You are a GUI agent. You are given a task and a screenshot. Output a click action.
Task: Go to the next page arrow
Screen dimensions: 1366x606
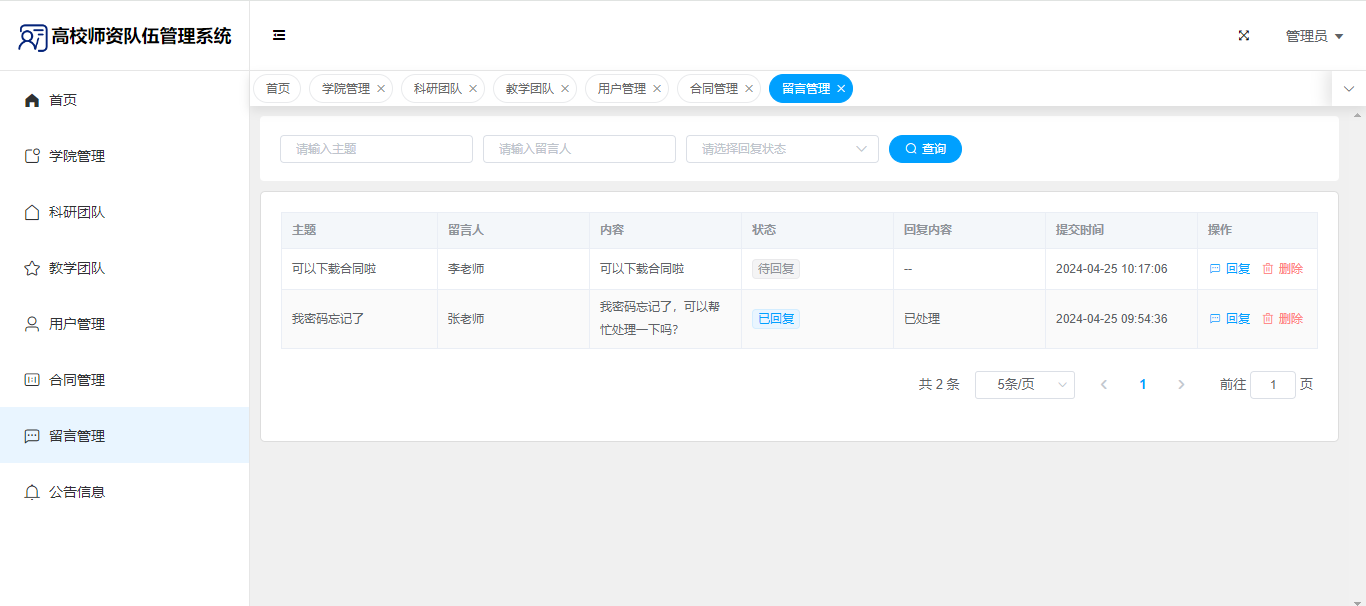1181,385
